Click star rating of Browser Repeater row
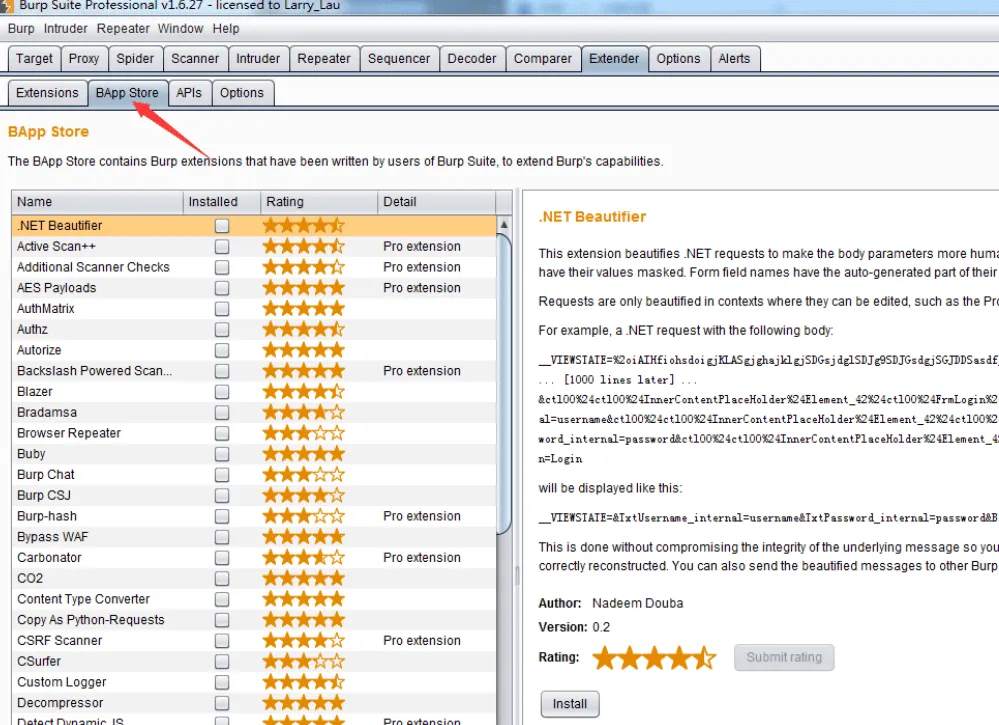Image resolution: width=999 pixels, height=725 pixels. 304,433
